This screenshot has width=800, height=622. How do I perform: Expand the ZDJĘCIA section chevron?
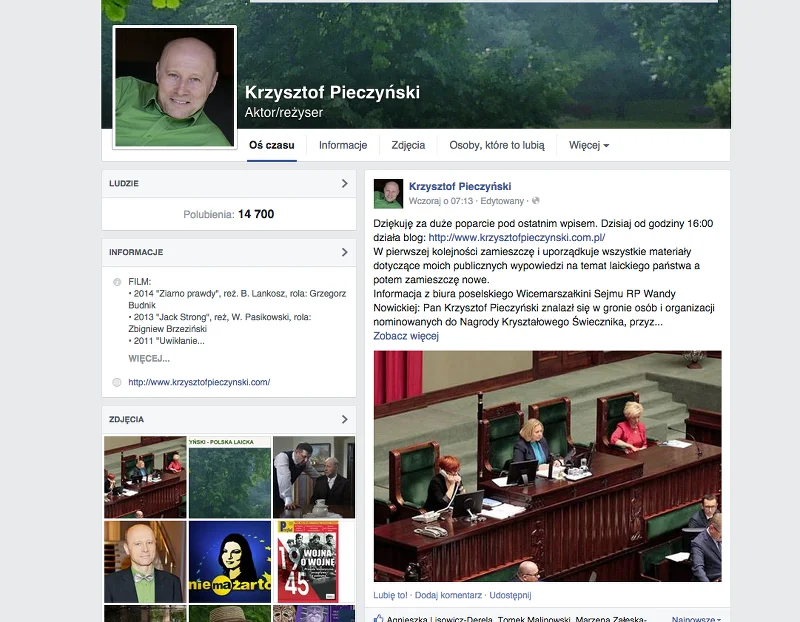pyautogui.click(x=344, y=419)
